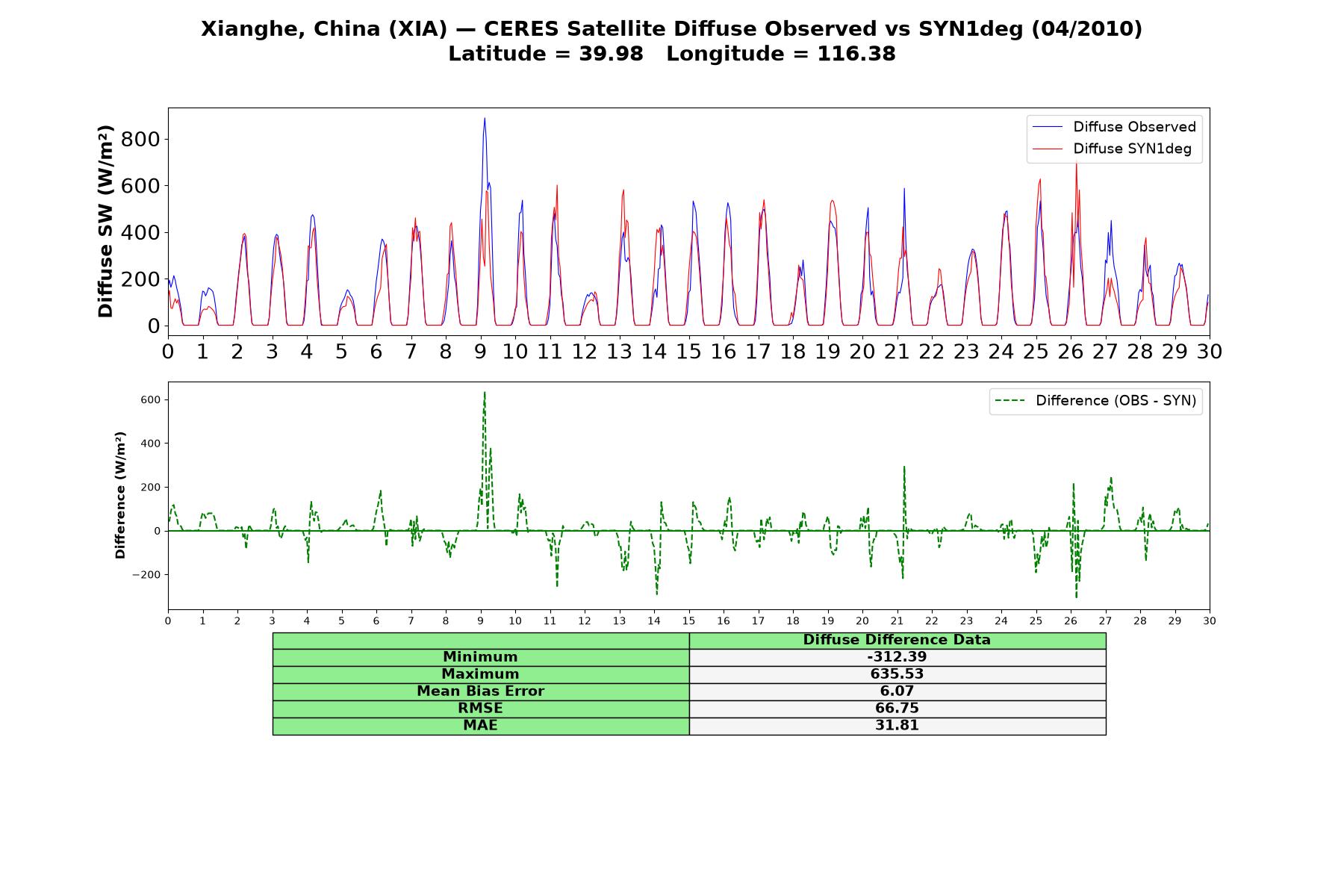Select the Minimum row label in table
Screen dimensions: 1344x896
pos(480,657)
